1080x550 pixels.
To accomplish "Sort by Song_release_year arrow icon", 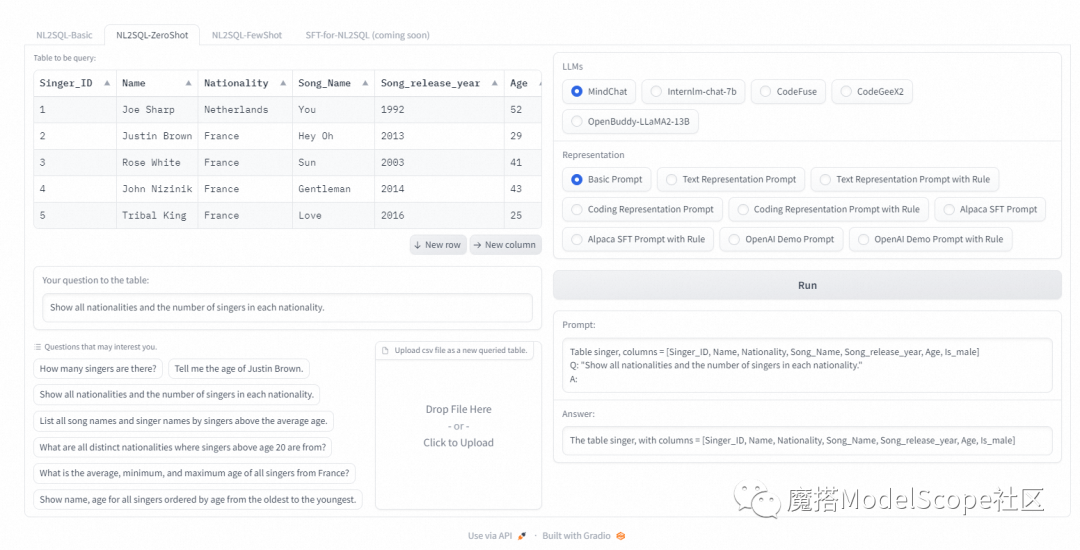I will click(x=494, y=83).
